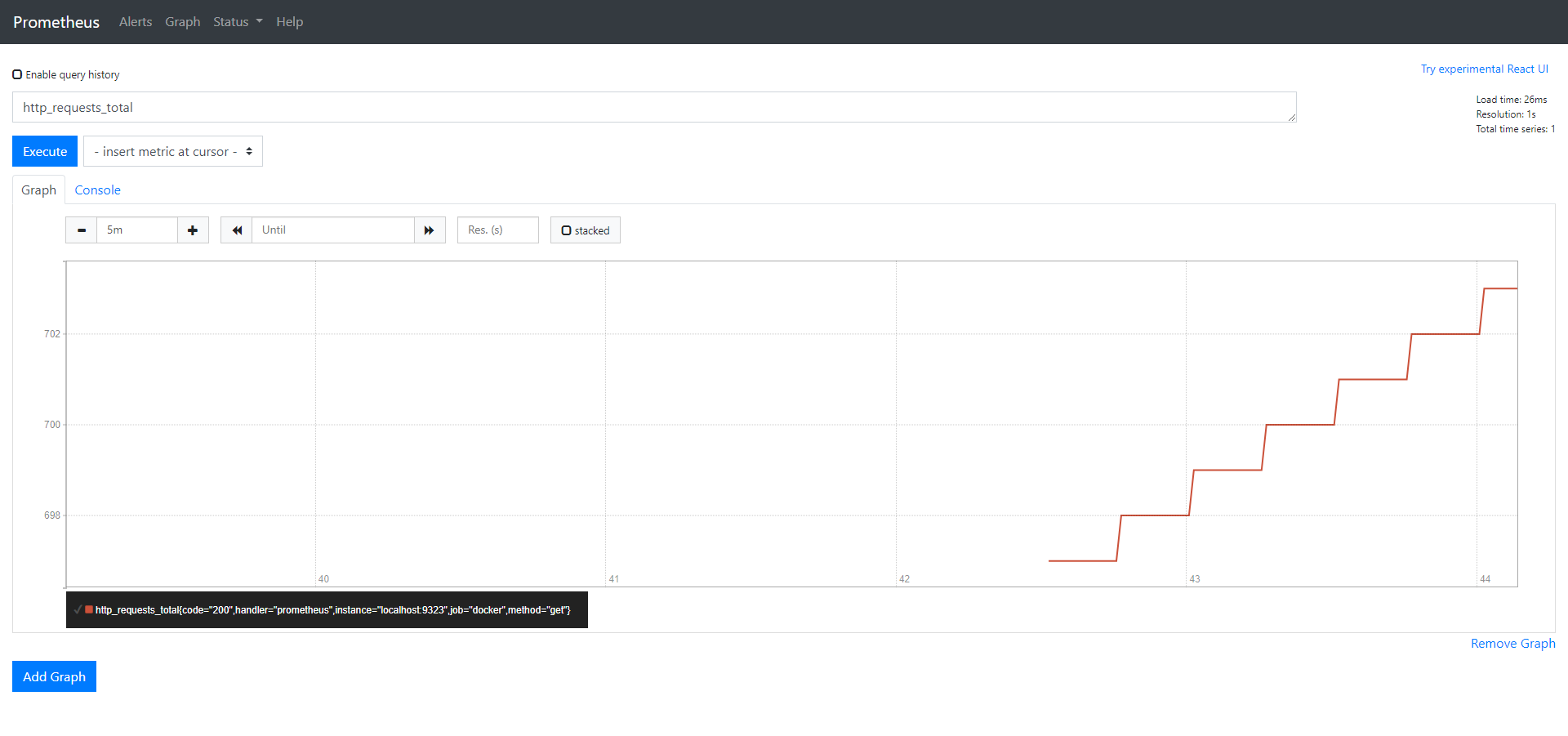Focus the http_requests_total query expression box
The image size is (1568, 736).
coord(654,107)
